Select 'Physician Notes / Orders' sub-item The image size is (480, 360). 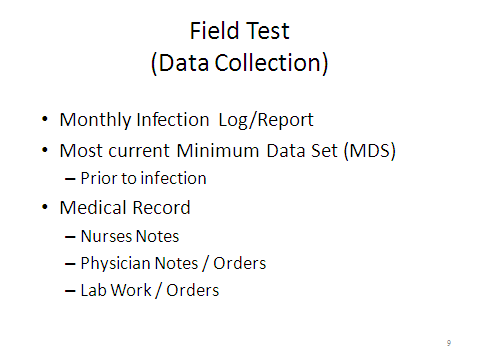click(173, 263)
